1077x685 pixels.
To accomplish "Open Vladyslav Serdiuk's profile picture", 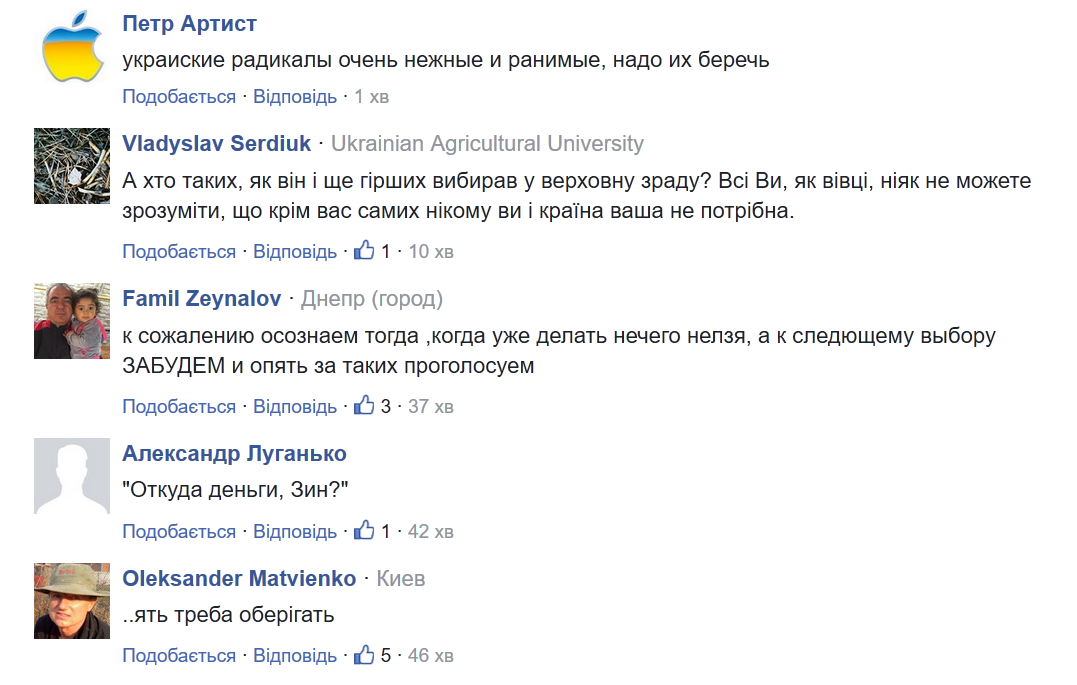I will coord(72,166).
